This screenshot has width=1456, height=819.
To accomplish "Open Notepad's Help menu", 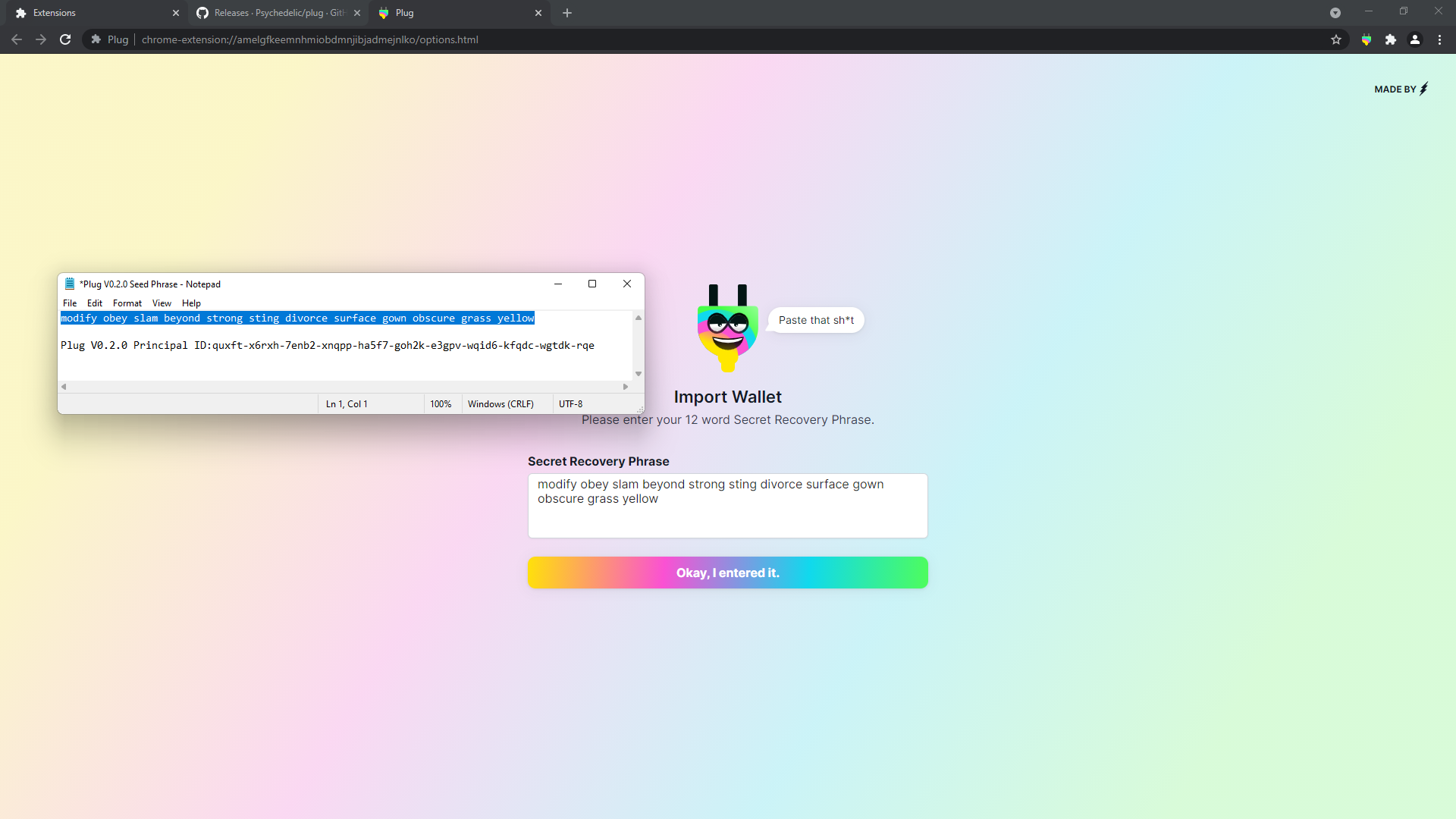I will tap(191, 303).
